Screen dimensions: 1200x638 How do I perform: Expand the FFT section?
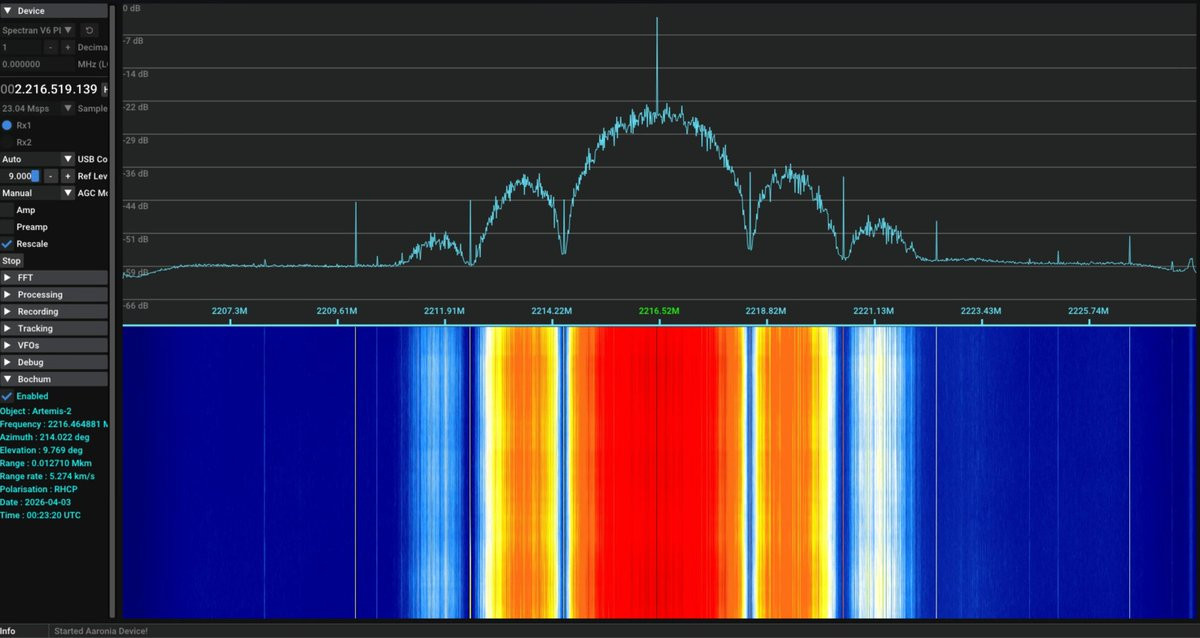pyautogui.click(x=54, y=277)
